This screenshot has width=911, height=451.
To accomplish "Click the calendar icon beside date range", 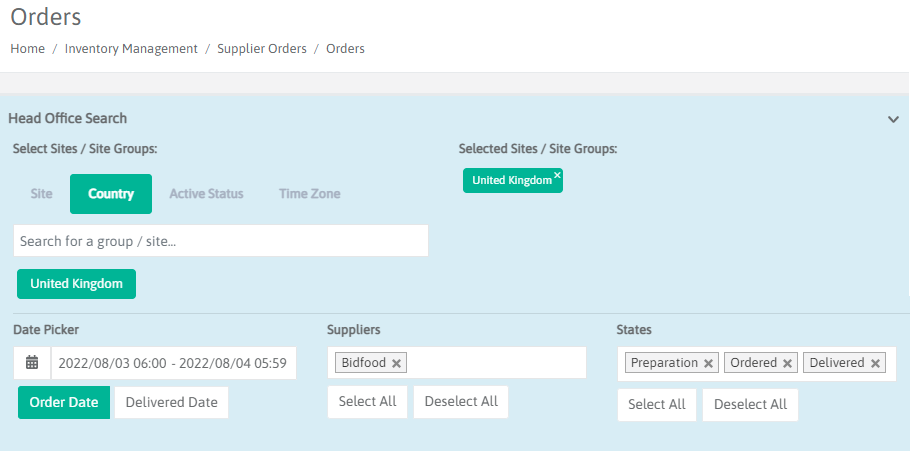I will point(32,363).
